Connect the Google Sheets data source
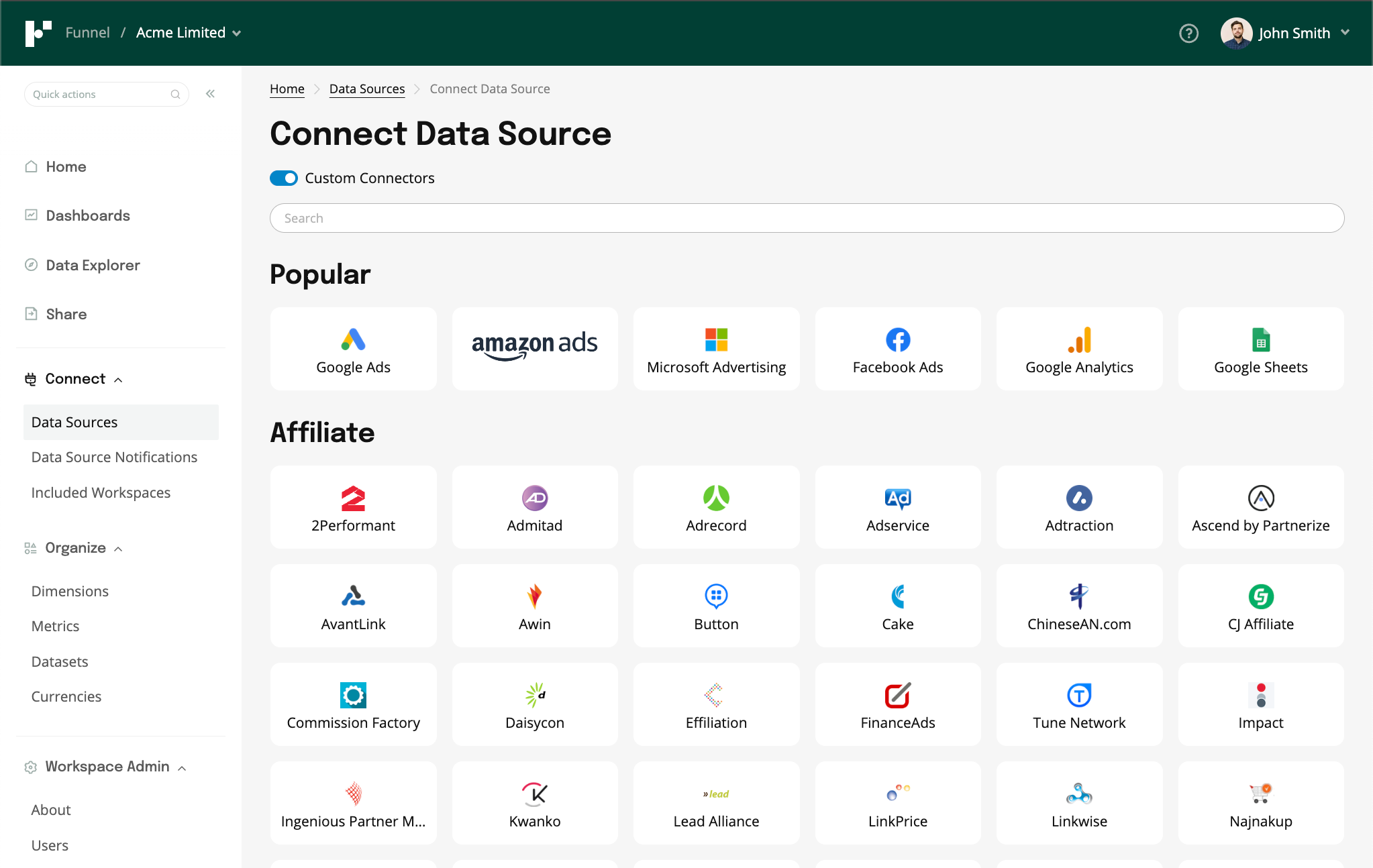1373x868 pixels. click(x=1260, y=348)
